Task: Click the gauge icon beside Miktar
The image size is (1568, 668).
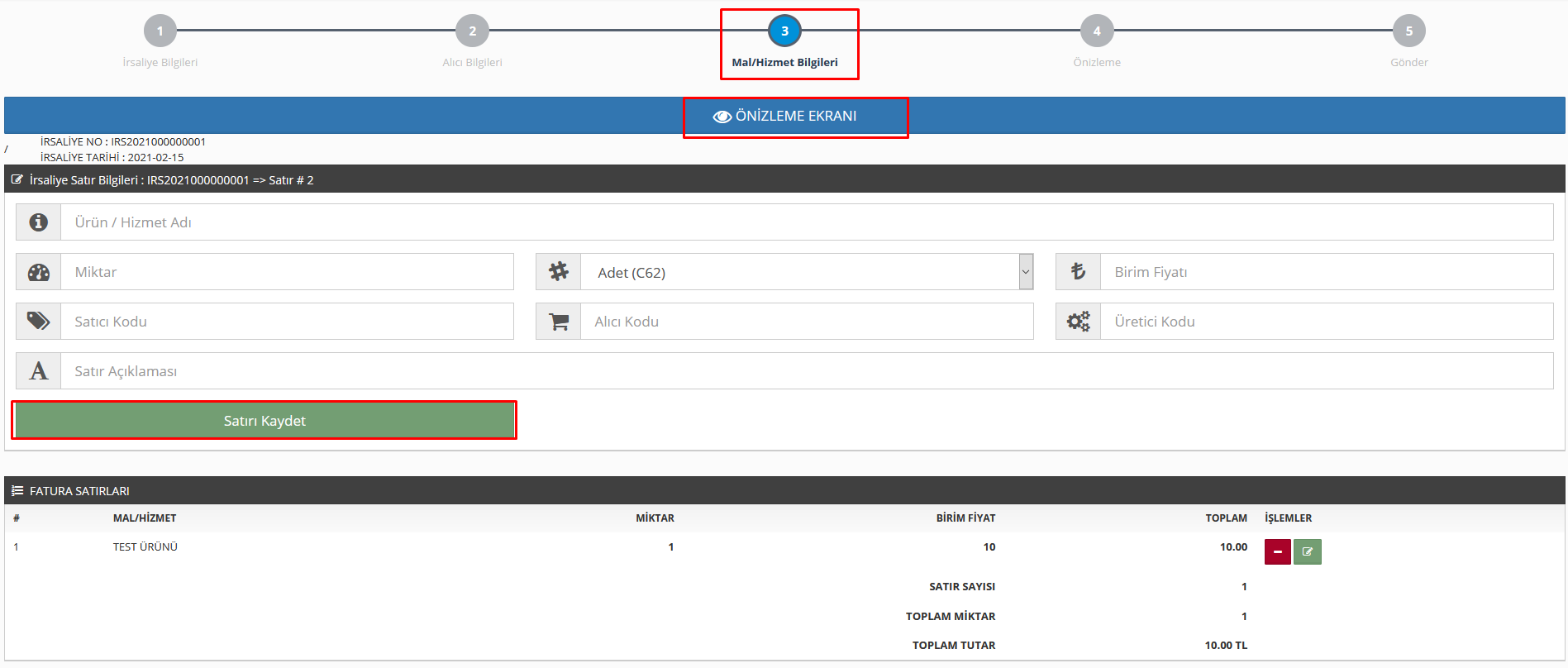Action: 38,272
